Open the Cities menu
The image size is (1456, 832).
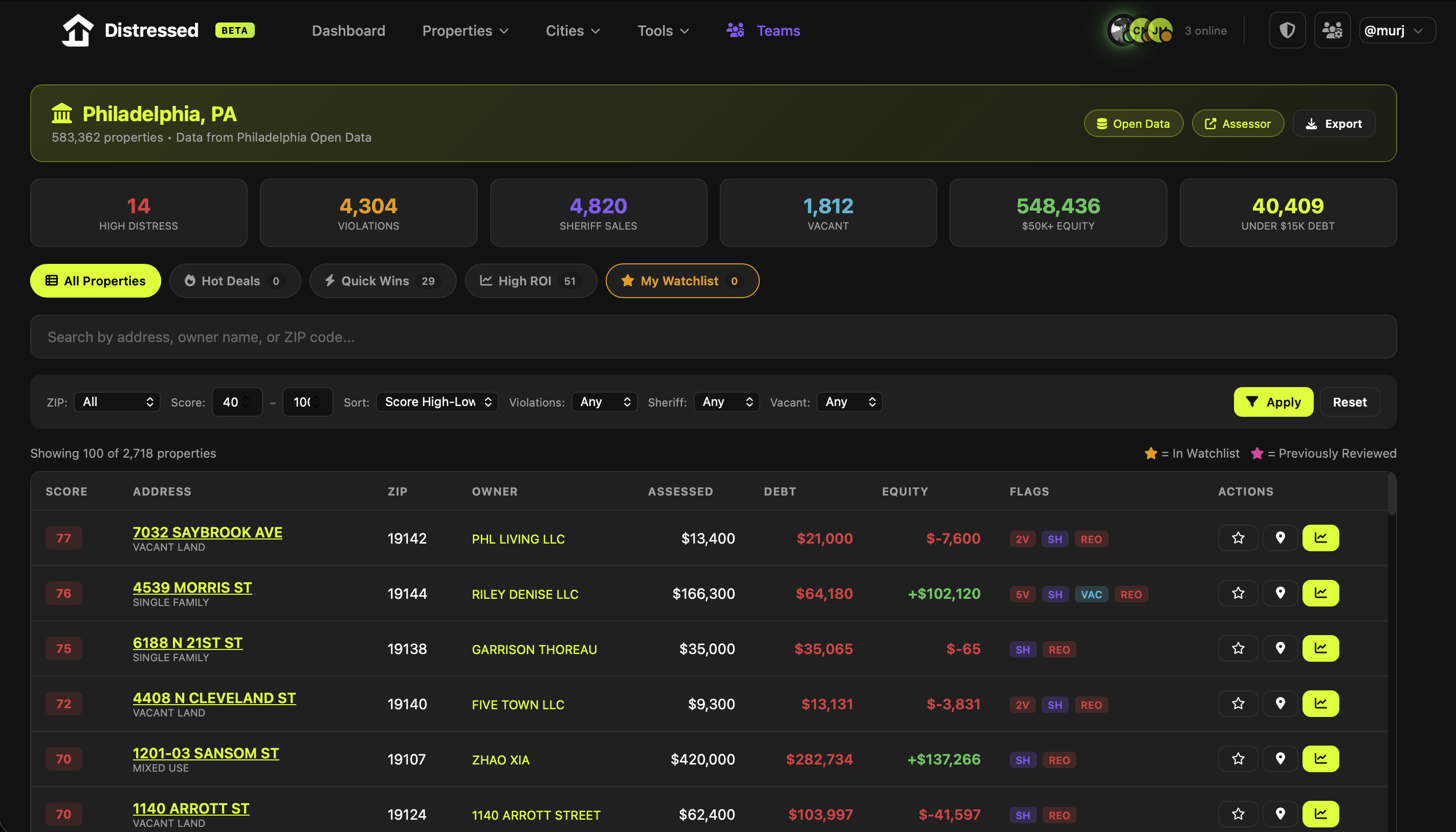coord(571,30)
